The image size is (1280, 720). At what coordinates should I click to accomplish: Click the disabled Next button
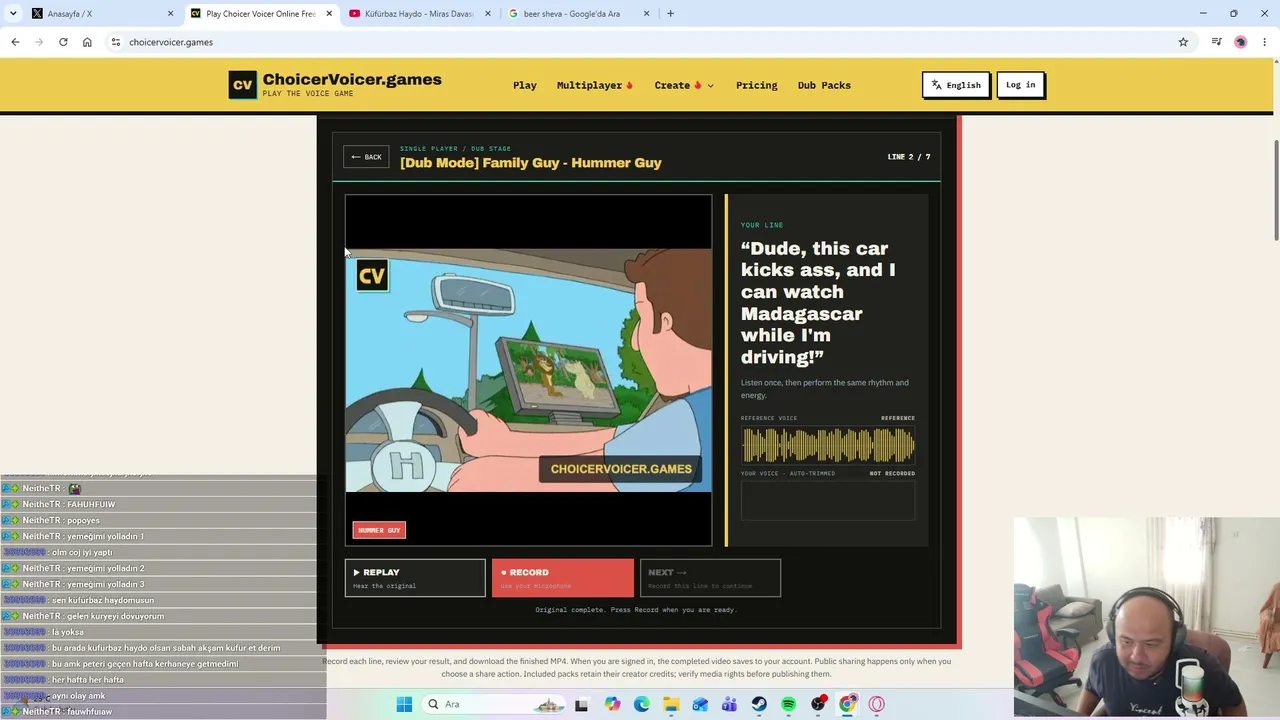click(x=710, y=578)
